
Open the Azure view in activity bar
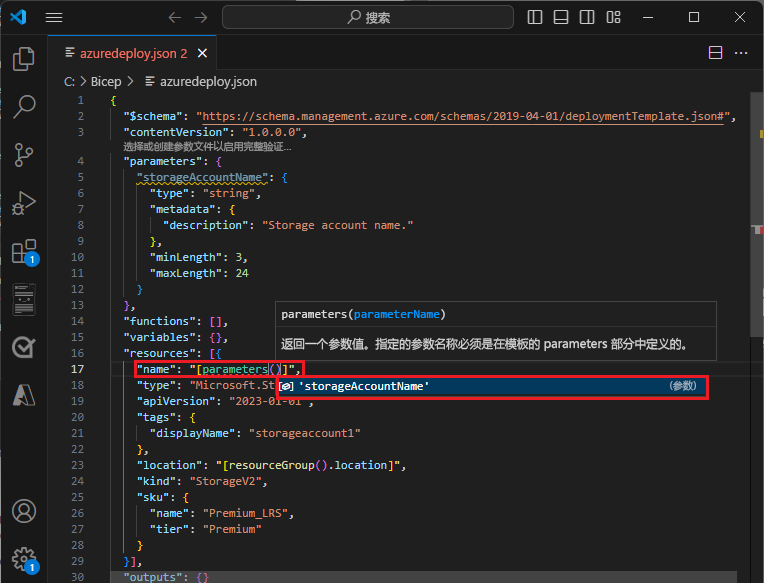coord(23,395)
